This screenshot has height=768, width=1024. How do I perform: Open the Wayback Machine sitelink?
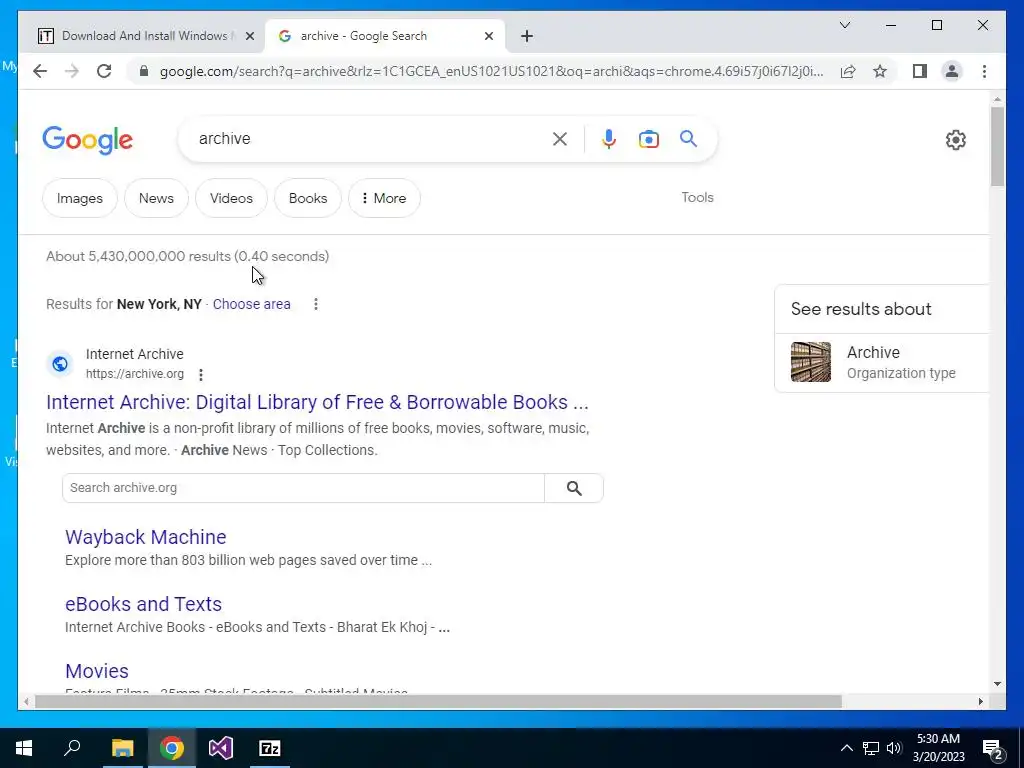click(x=146, y=537)
